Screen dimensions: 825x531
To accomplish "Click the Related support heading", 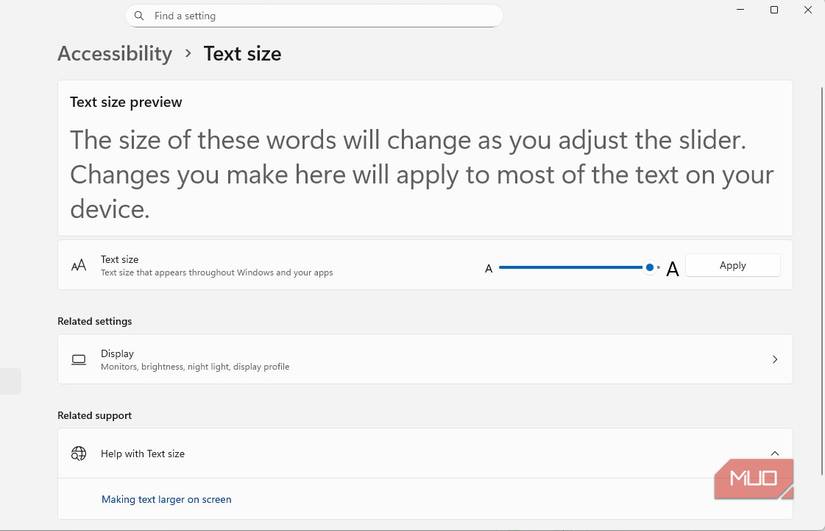I will (x=95, y=415).
